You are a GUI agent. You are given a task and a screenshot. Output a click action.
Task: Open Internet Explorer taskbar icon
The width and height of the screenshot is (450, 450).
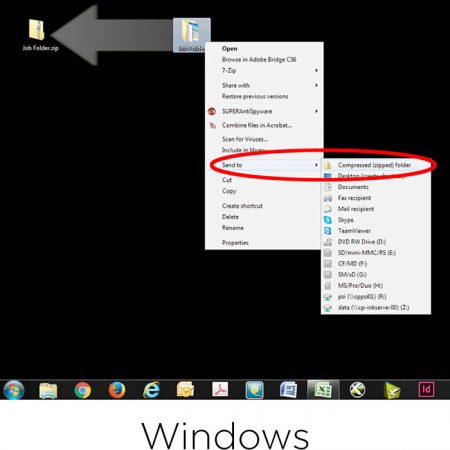[x=151, y=390]
